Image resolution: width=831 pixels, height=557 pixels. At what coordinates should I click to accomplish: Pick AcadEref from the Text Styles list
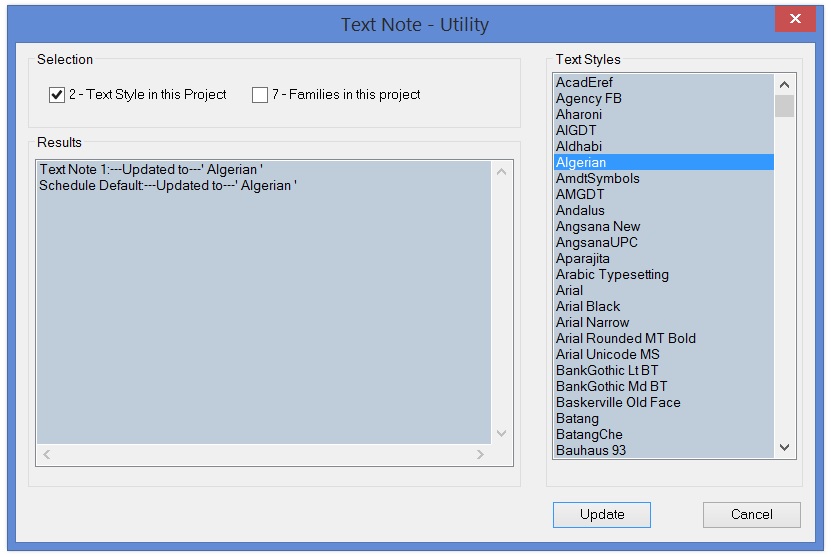tap(584, 82)
